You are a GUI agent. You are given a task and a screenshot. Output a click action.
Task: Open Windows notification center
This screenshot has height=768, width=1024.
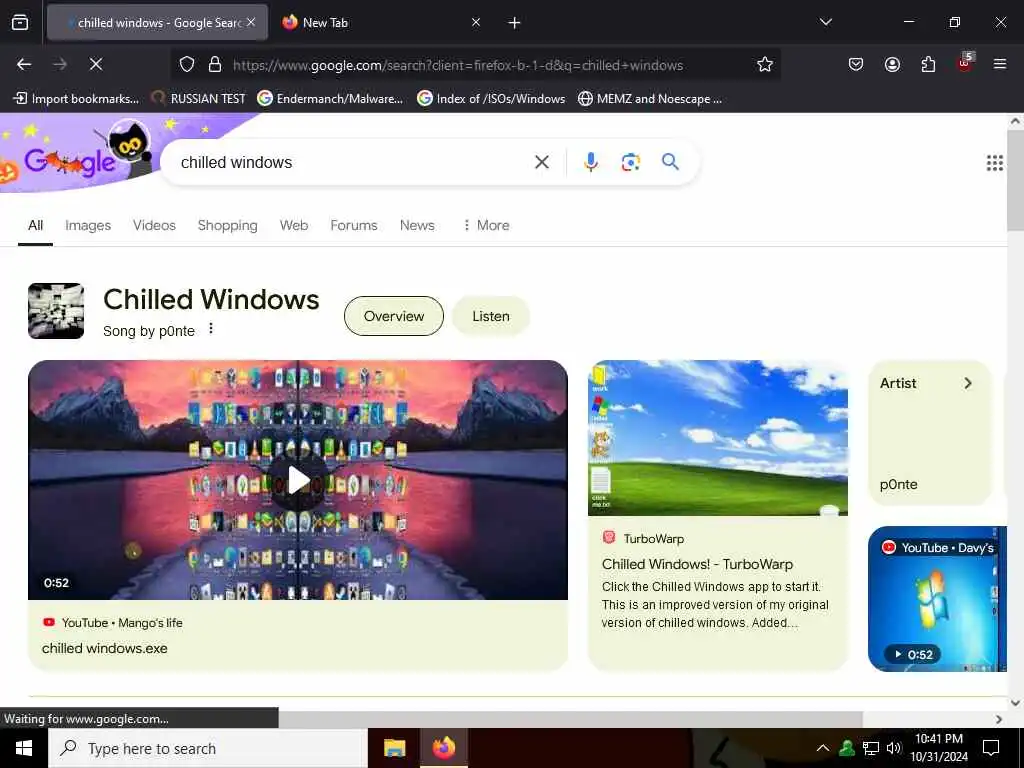pos(991,748)
